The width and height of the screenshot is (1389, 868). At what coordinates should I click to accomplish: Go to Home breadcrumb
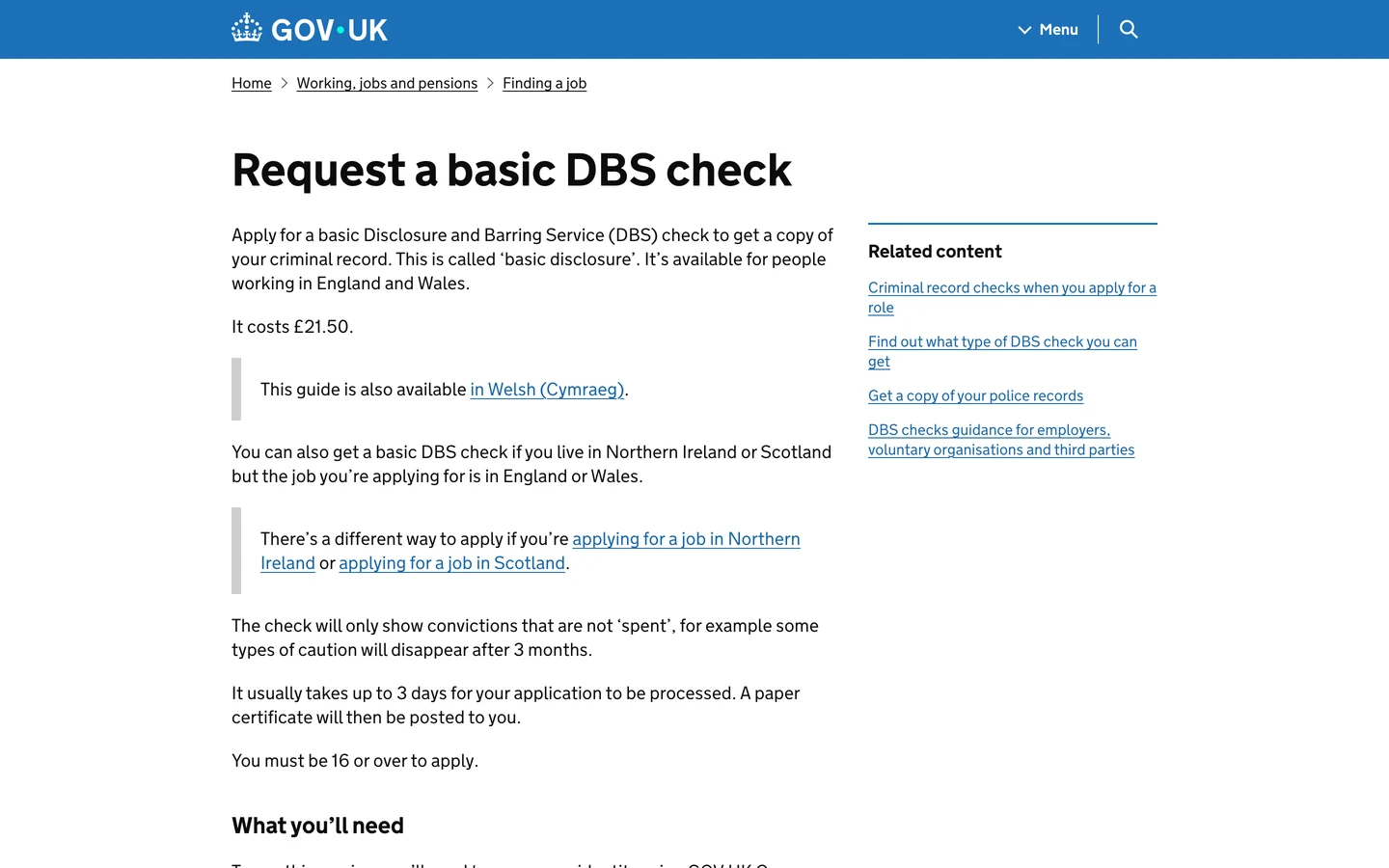pyautogui.click(x=252, y=83)
